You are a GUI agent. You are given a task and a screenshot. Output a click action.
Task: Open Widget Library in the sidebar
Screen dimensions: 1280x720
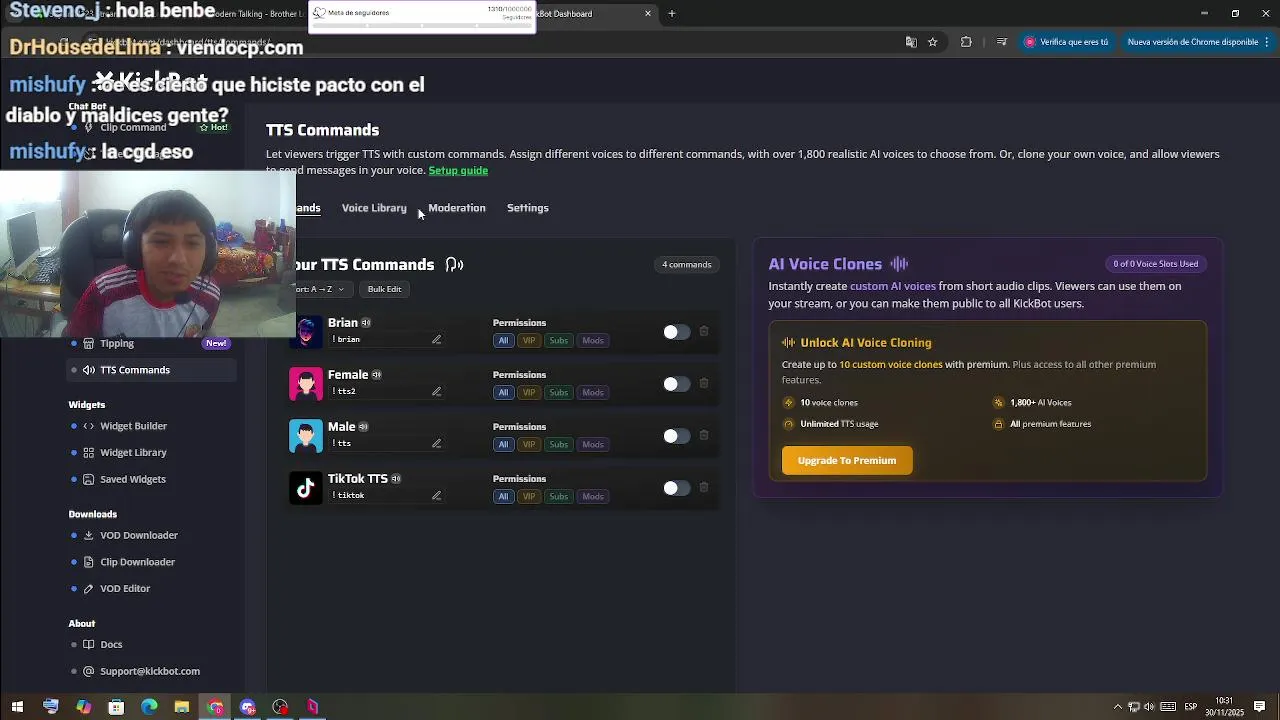pyautogui.click(x=152, y=453)
